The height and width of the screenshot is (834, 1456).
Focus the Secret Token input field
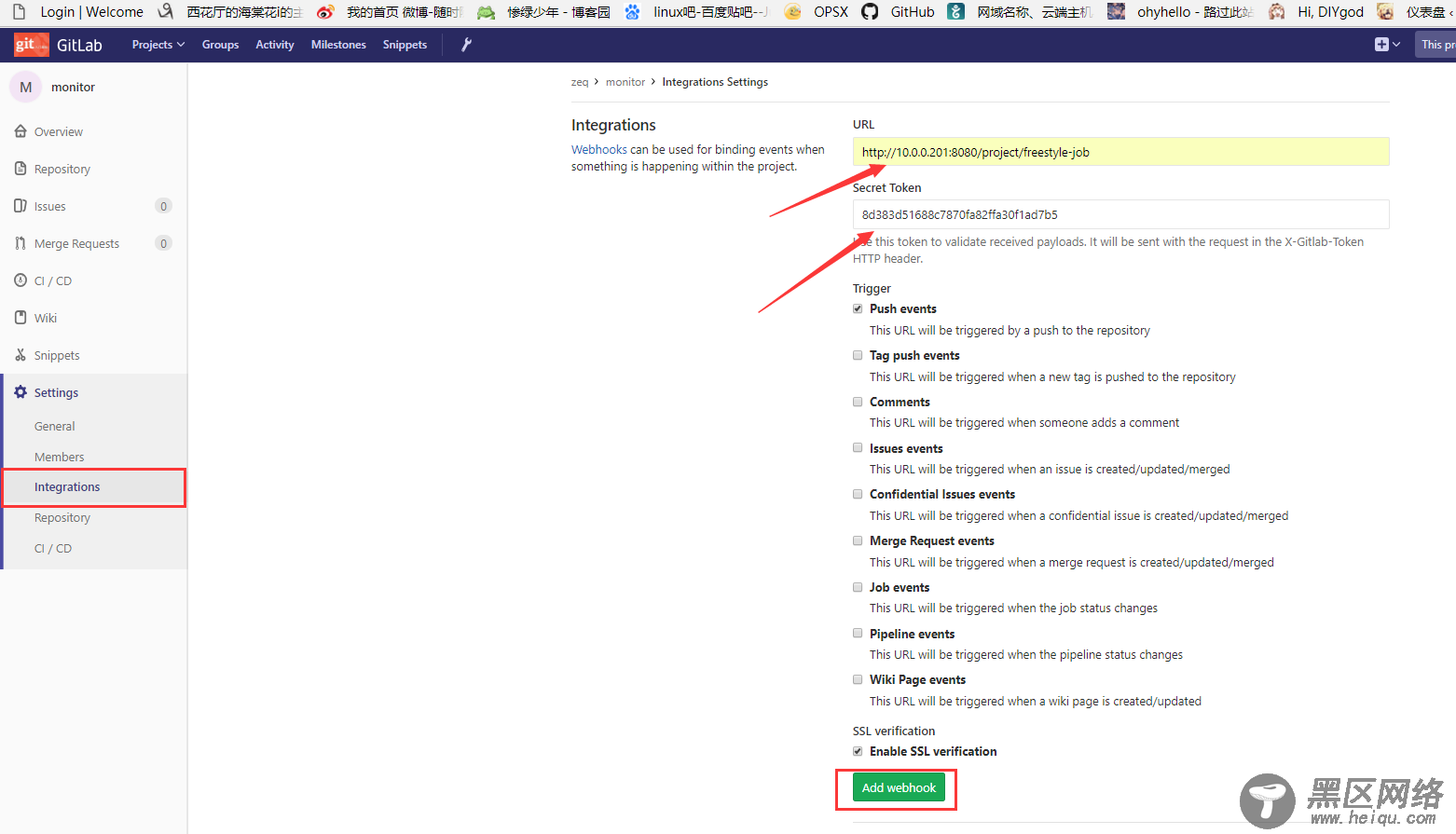pos(1120,214)
